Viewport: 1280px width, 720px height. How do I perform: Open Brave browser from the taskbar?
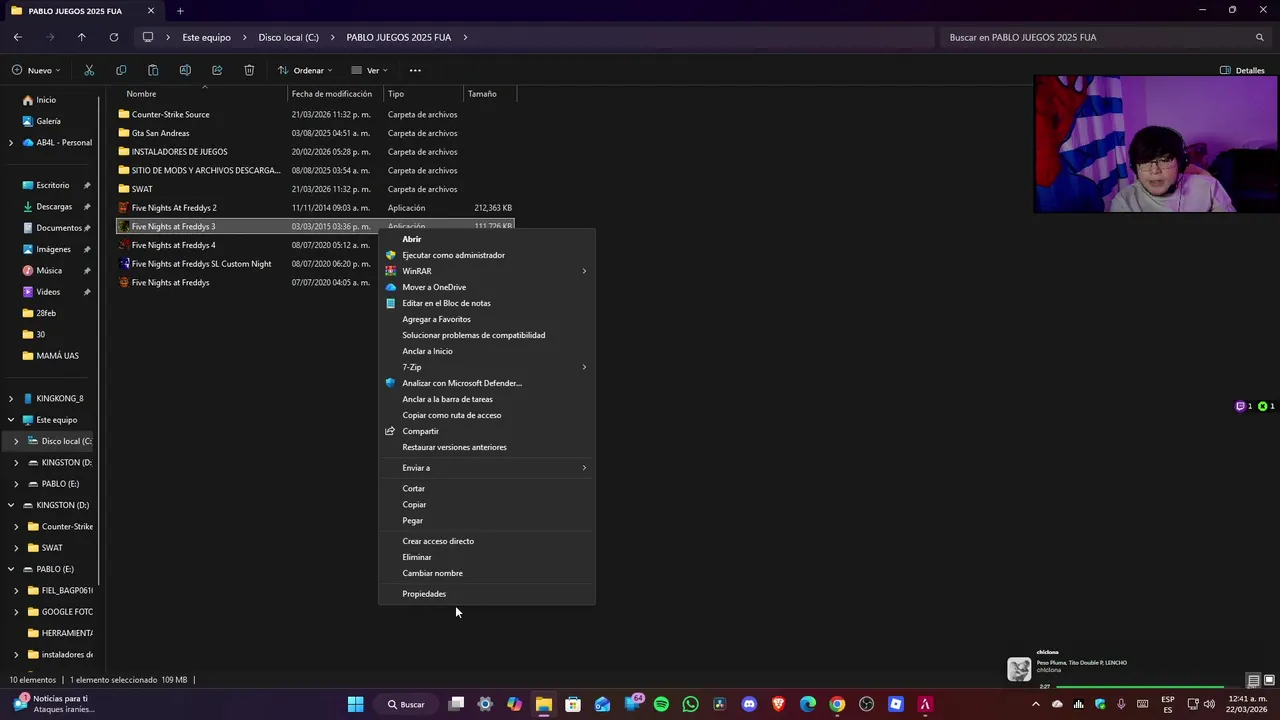click(778, 704)
